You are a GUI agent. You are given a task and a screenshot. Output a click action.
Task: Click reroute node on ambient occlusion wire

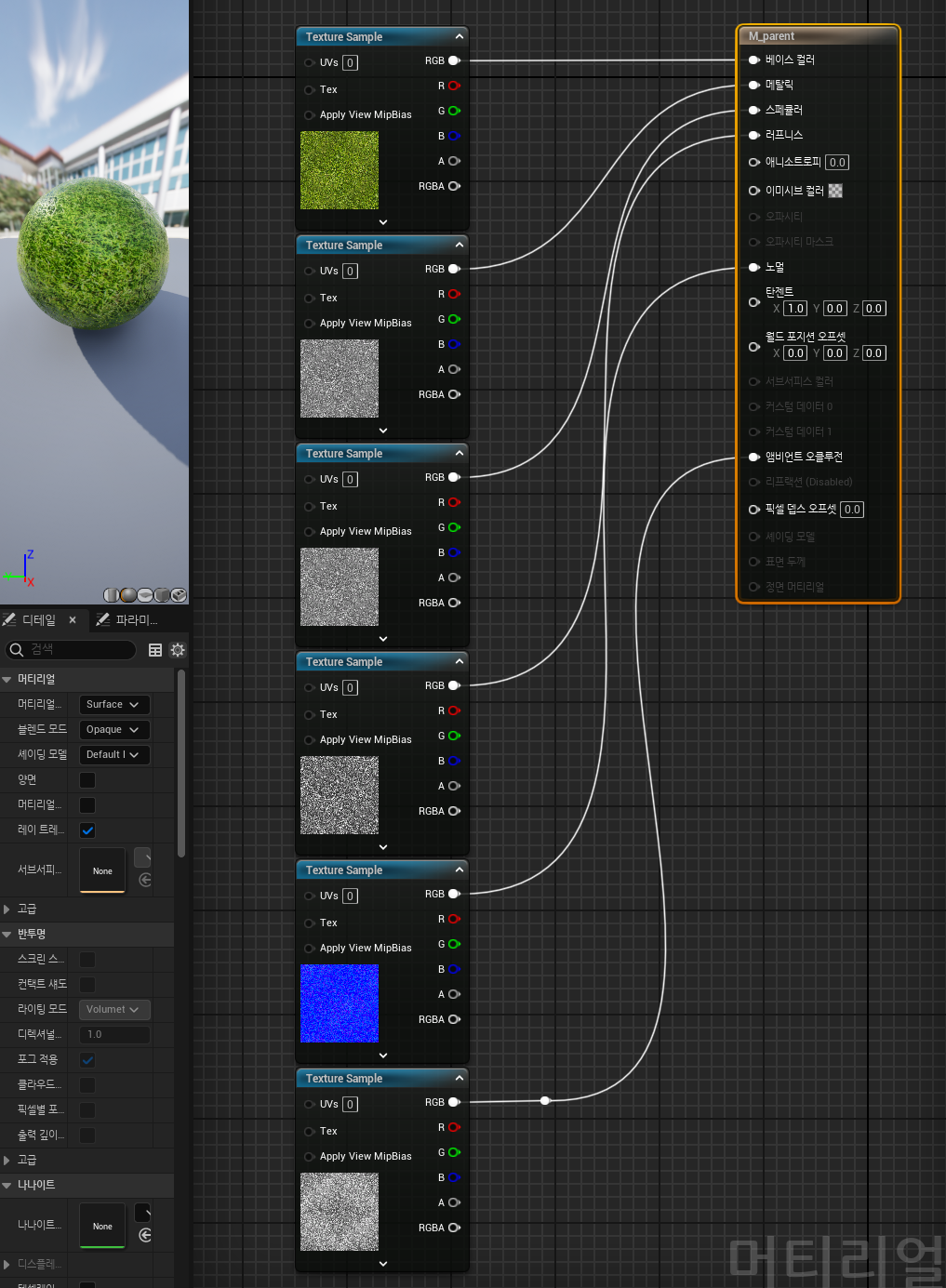[545, 1100]
